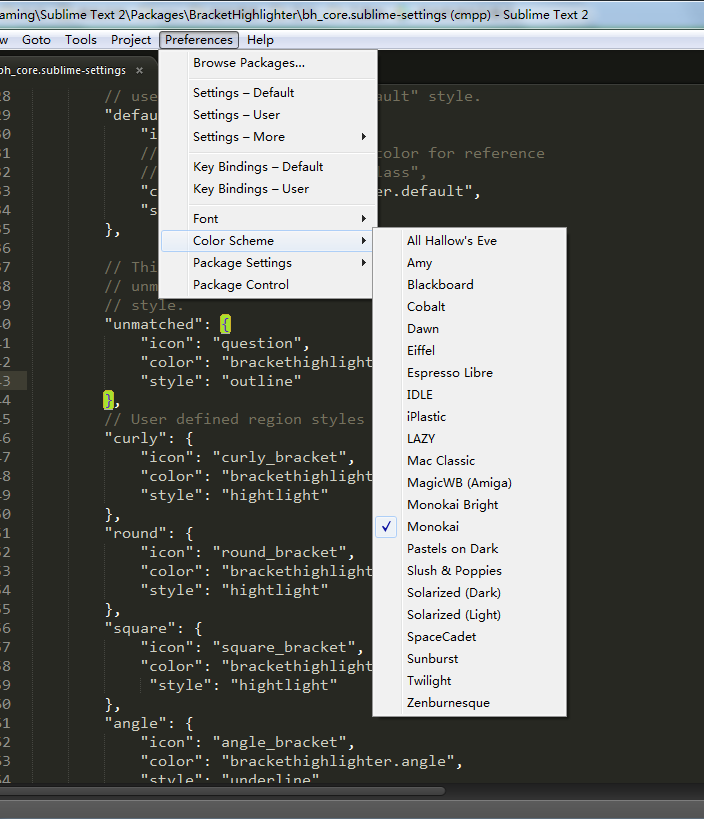Click the "angle" key in editor
The height and width of the screenshot is (819, 704).
click(x=136, y=723)
